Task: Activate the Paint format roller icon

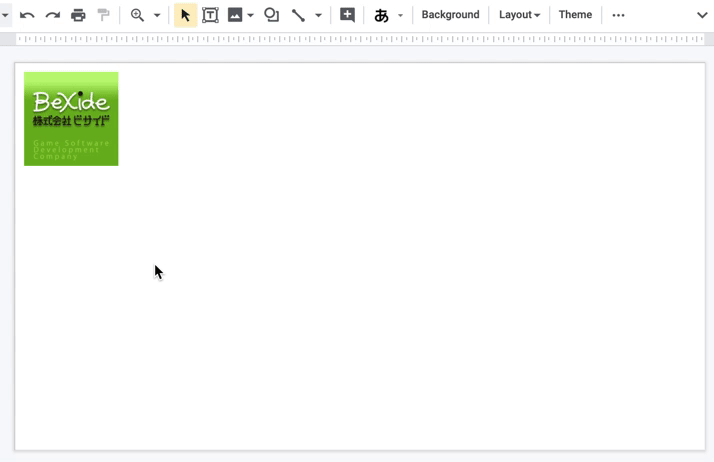Action: click(x=104, y=15)
